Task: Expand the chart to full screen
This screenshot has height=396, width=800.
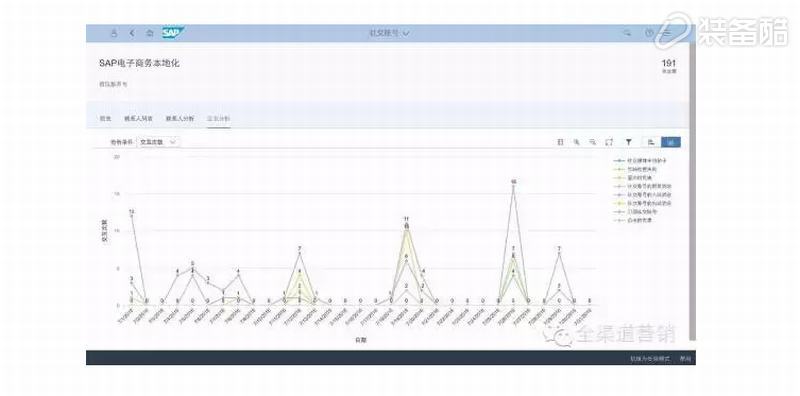Action: click(609, 142)
